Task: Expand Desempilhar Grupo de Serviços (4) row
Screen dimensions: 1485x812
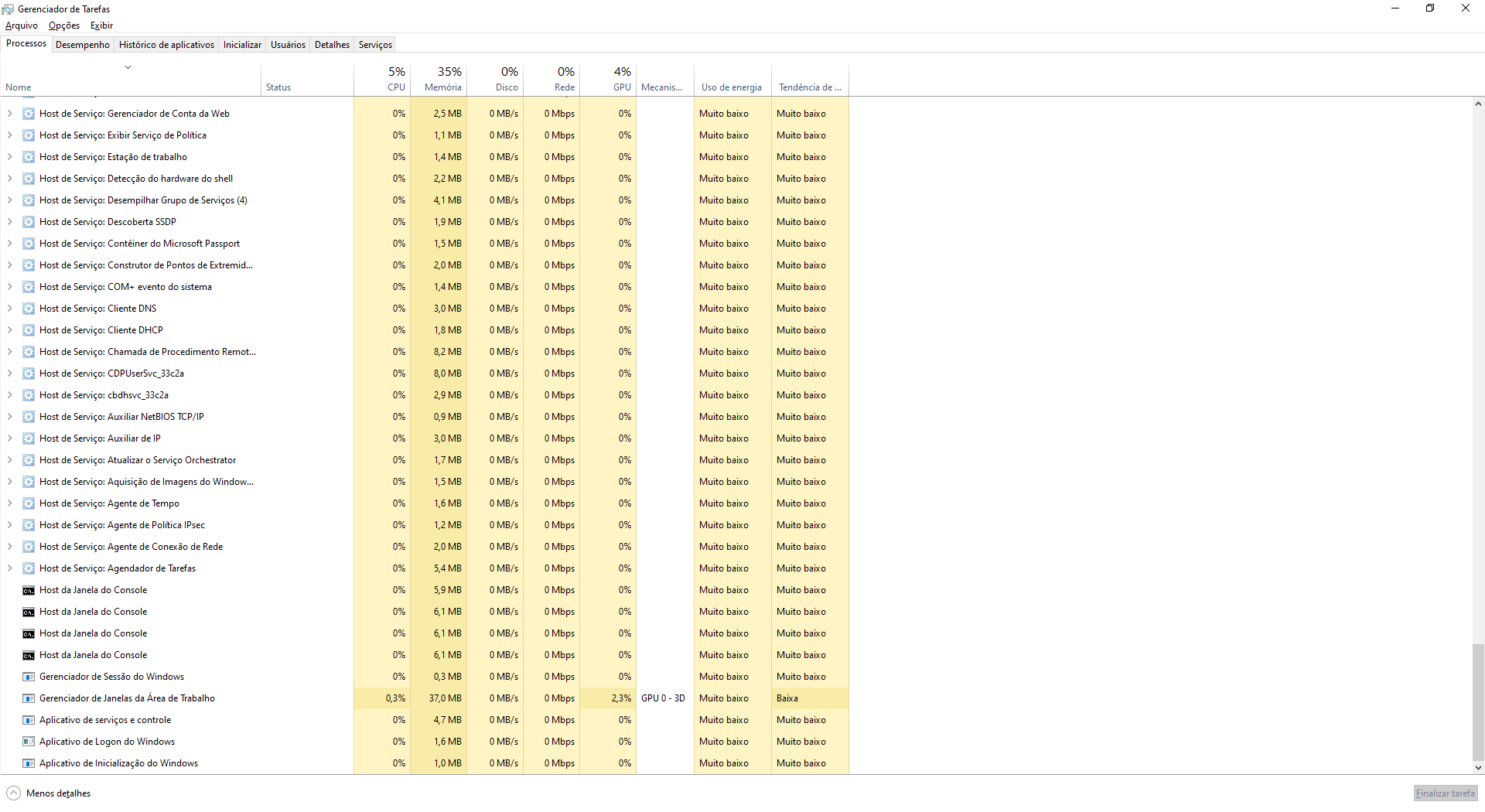Action: click(10, 200)
